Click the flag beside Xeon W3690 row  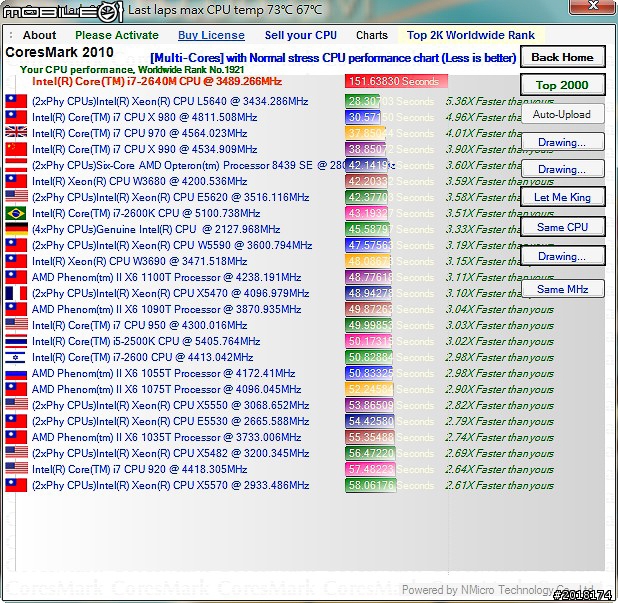pyautogui.click(x=16, y=261)
